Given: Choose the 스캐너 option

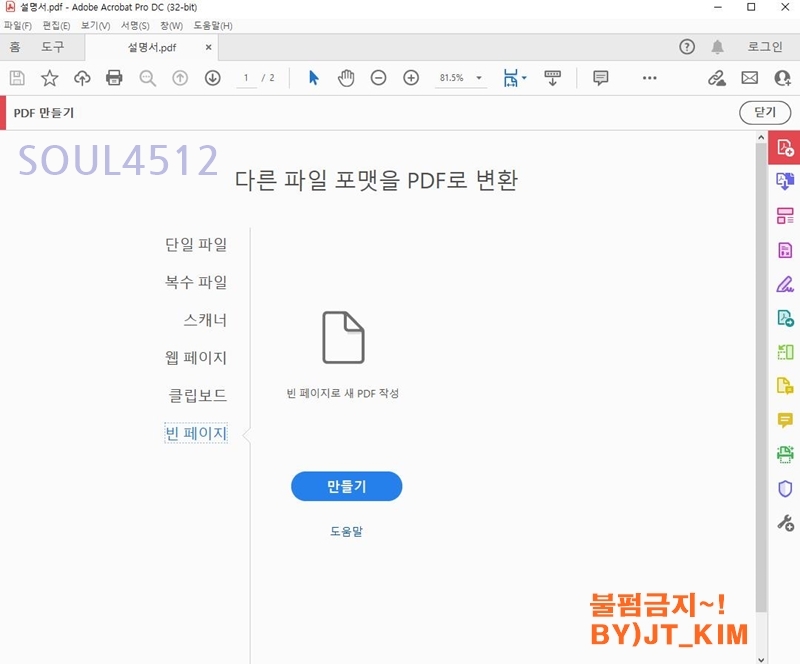Looking at the screenshot, I should [205, 319].
